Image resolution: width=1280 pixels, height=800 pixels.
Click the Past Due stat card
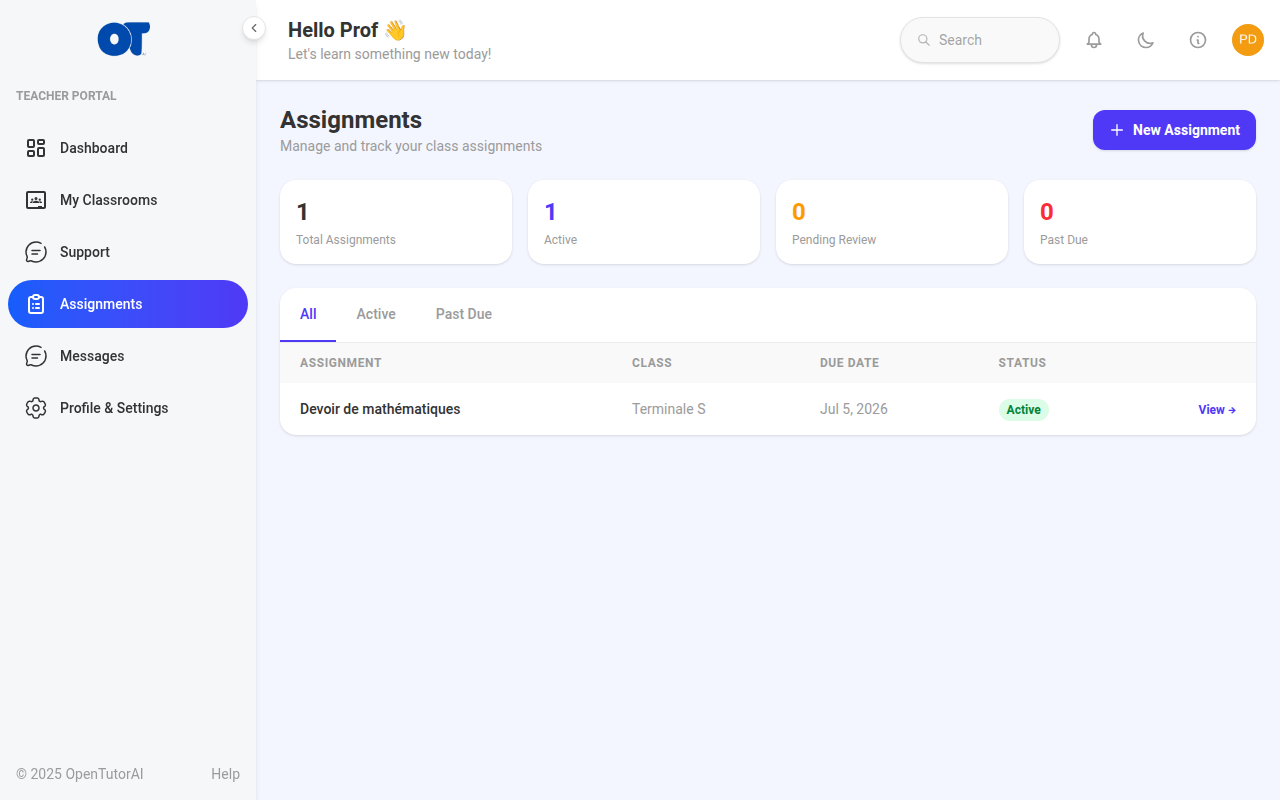pyautogui.click(x=1140, y=222)
